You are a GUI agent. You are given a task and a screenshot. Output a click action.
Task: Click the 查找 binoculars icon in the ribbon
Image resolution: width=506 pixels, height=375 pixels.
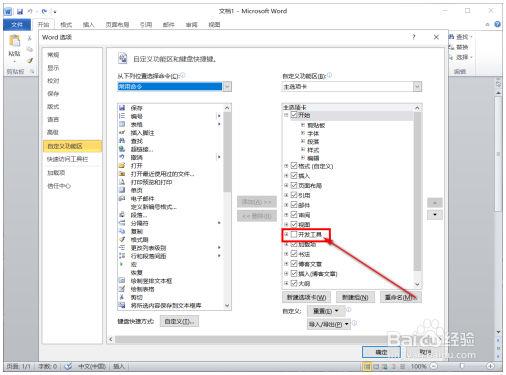(x=452, y=37)
